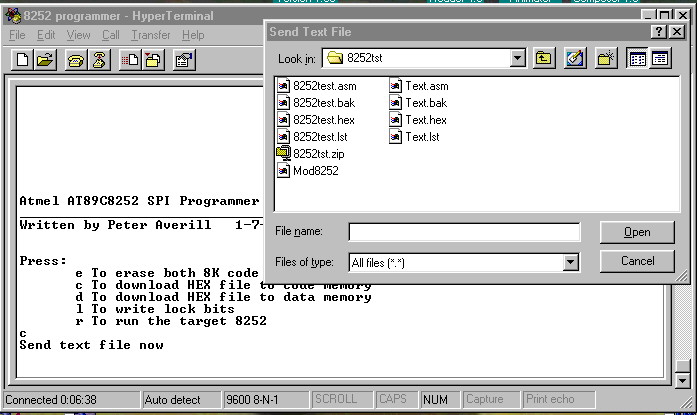The image size is (697, 415).
Task: Create a new folder in dialog
Action: 605,58
